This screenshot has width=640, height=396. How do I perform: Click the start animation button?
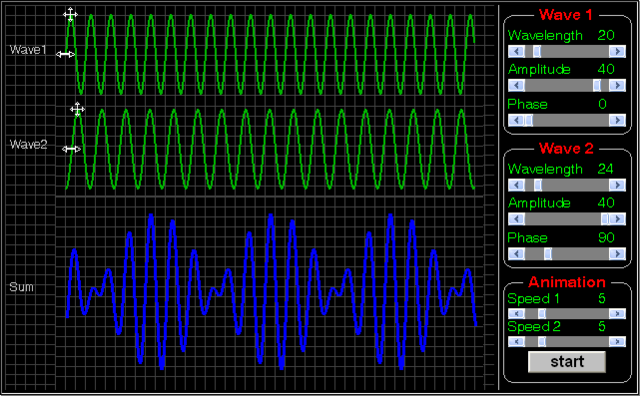(x=567, y=362)
